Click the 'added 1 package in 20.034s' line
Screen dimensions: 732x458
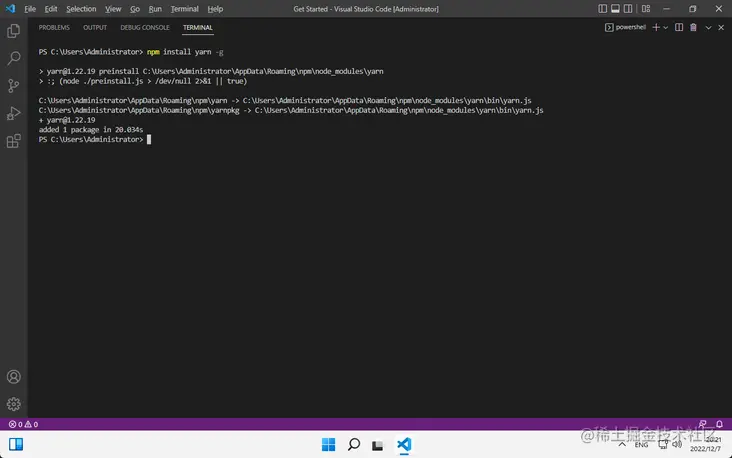(x=91, y=130)
